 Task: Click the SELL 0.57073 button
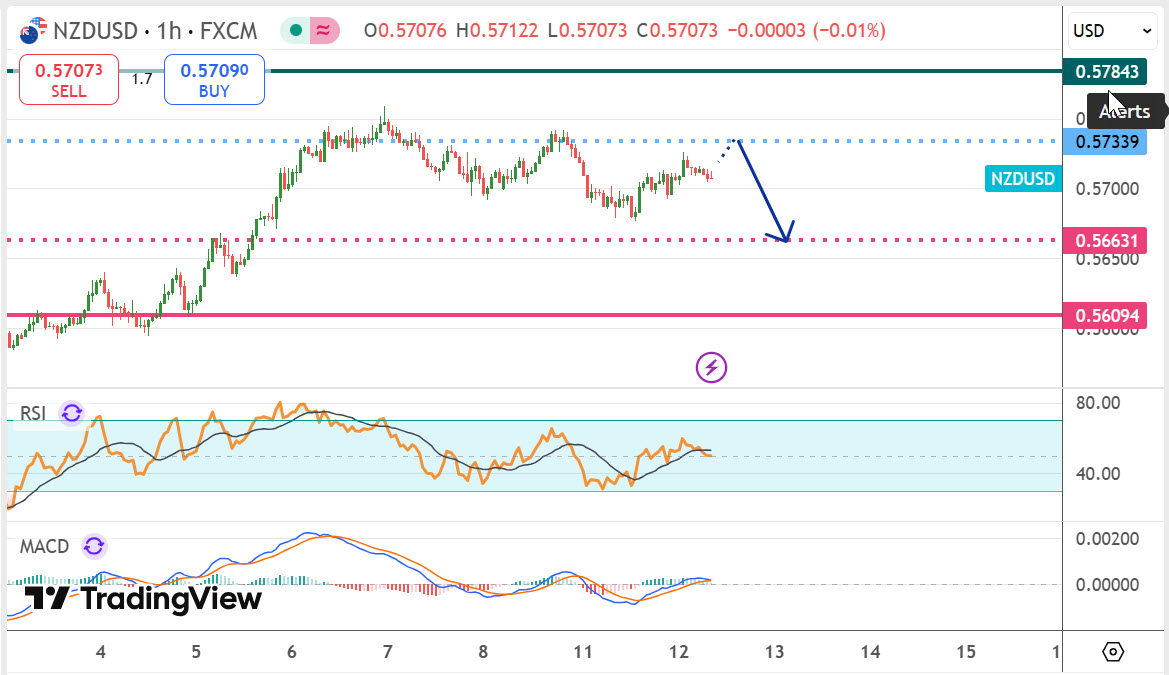pos(69,79)
